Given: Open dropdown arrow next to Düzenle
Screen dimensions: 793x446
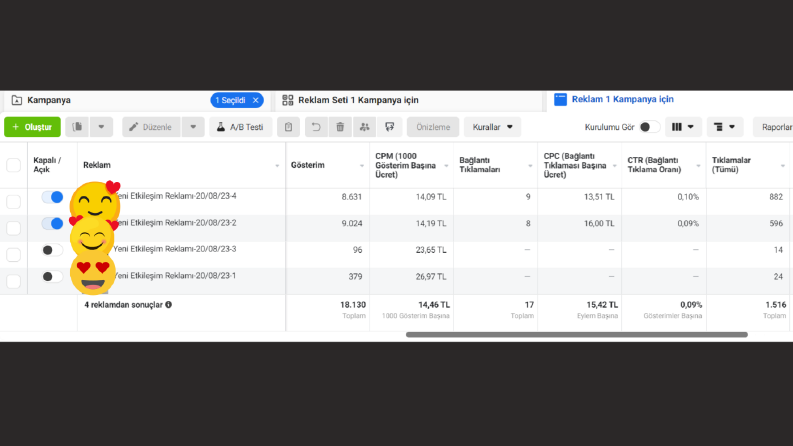Looking at the screenshot, I should (x=193, y=127).
